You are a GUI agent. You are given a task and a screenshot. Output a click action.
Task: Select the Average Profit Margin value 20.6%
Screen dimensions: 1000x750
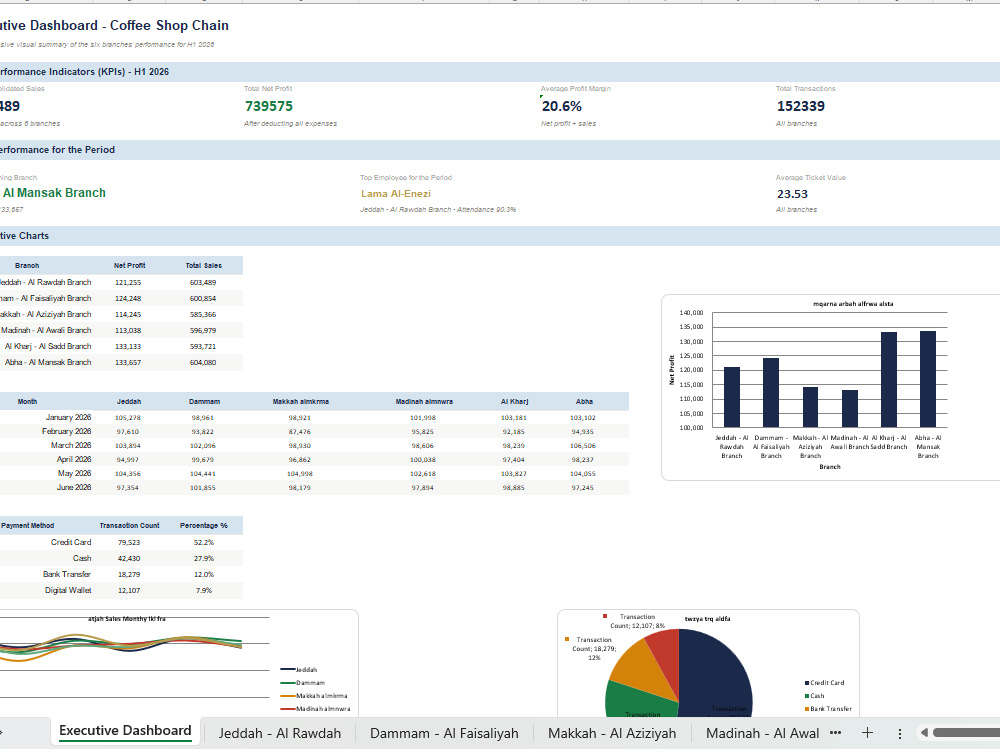point(561,107)
